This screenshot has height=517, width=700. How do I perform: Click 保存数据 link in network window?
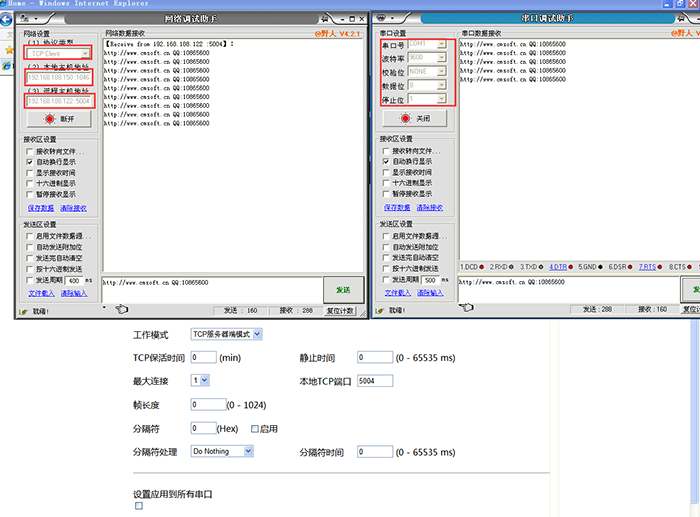[41, 207]
